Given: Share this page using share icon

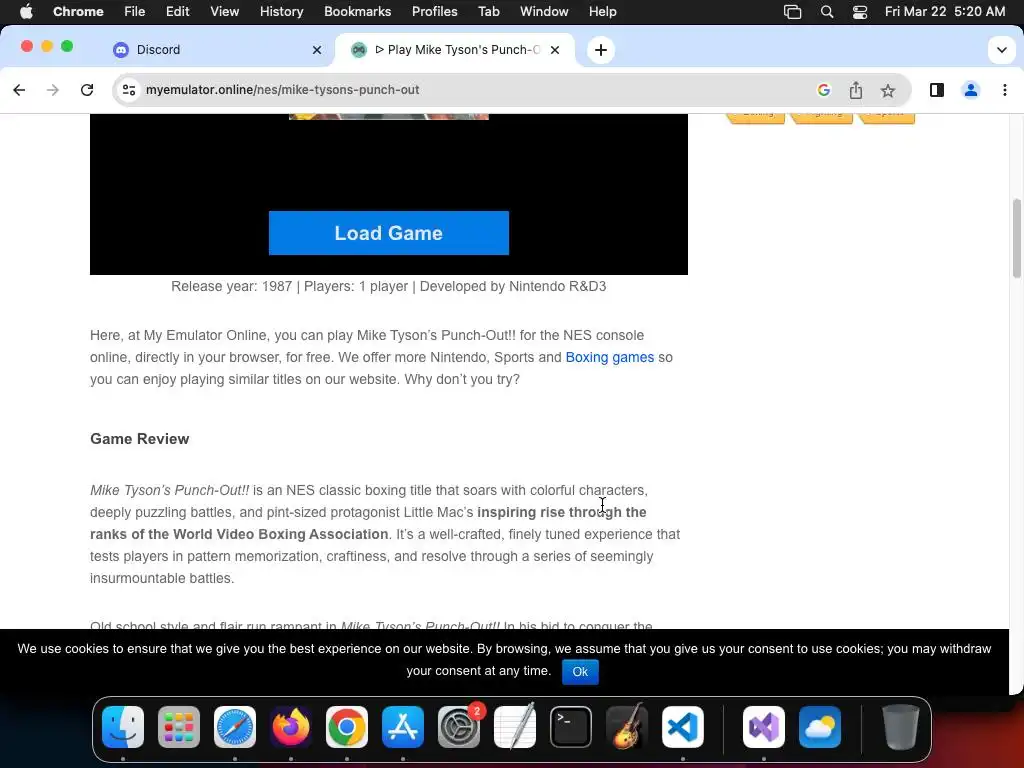Looking at the screenshot, I should (856, 90).
